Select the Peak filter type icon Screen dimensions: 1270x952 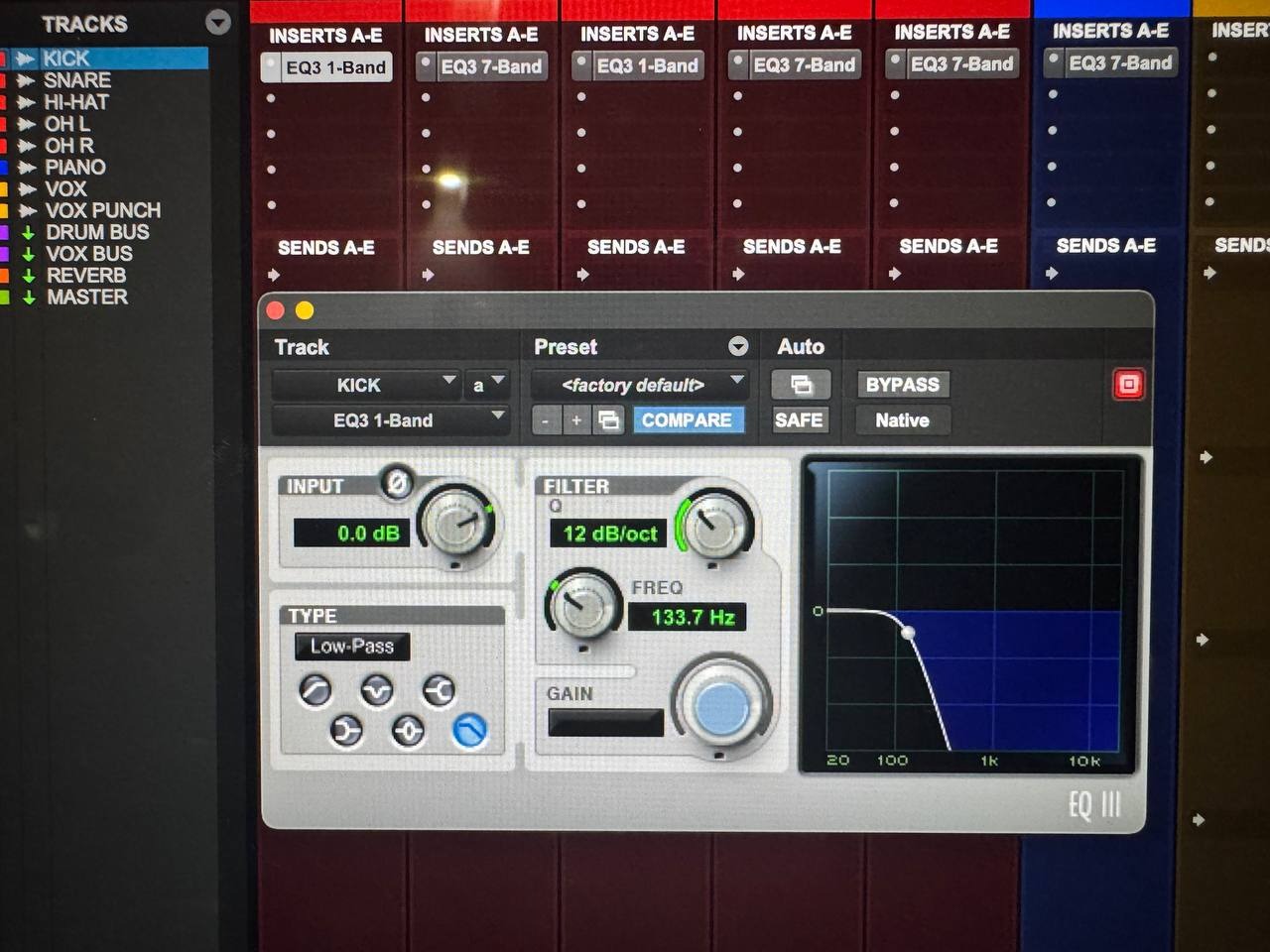coord(408,732)
